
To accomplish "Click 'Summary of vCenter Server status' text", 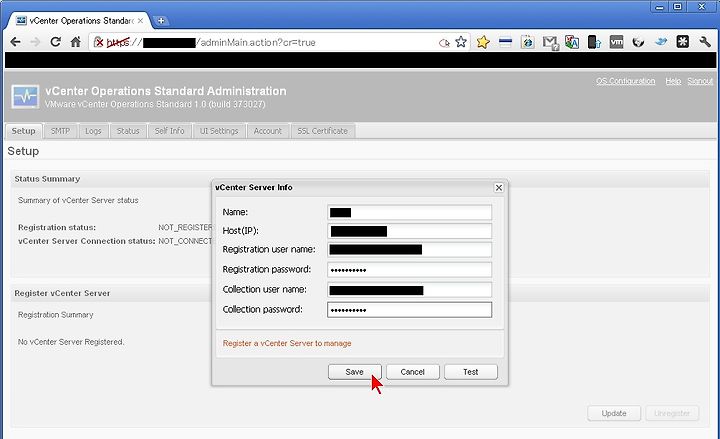I will coord(78,200).
